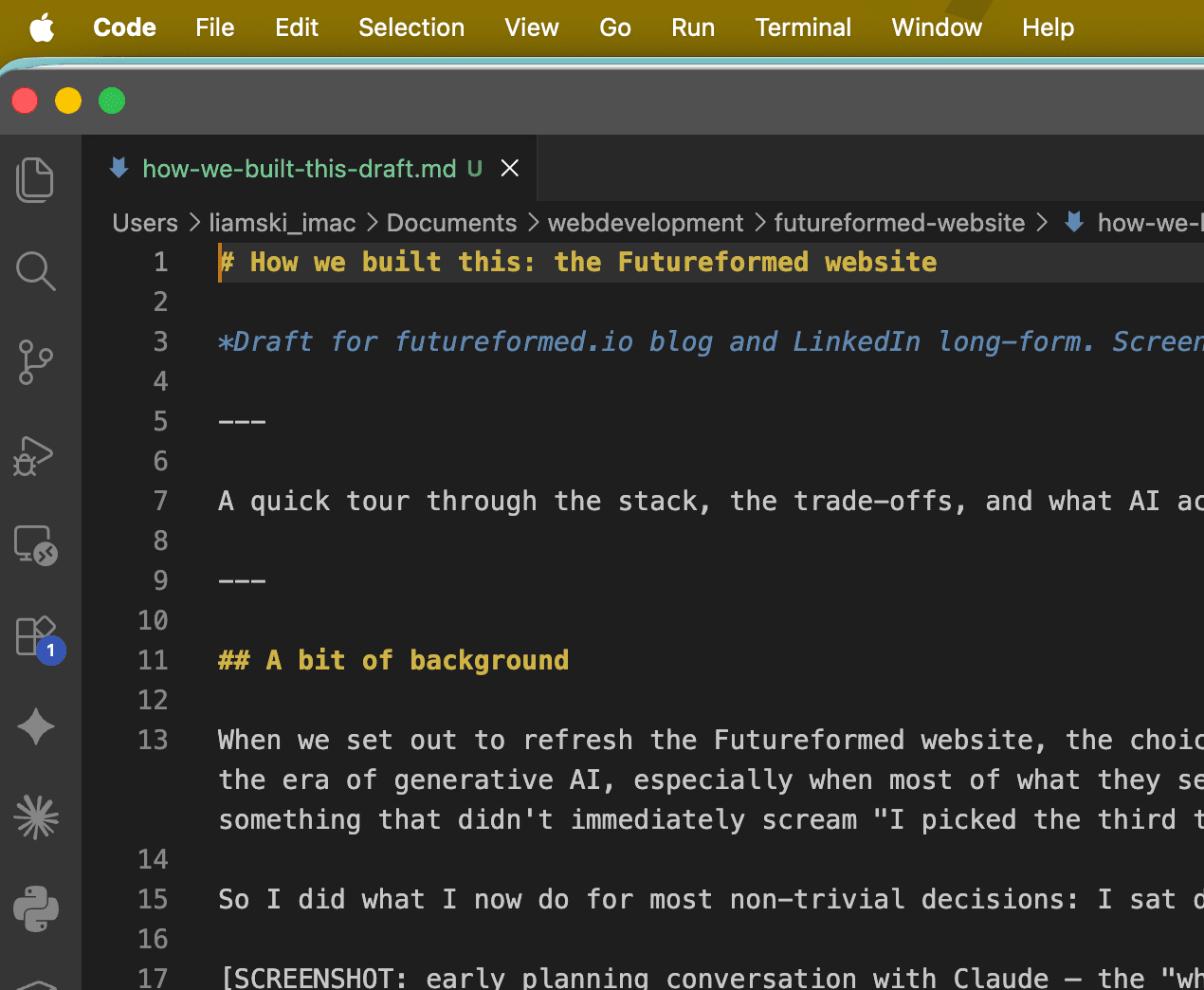The height and width of the screenshot is (990, 1204).
Task: Open the Terminal menu
Action: tap(803, 27)
